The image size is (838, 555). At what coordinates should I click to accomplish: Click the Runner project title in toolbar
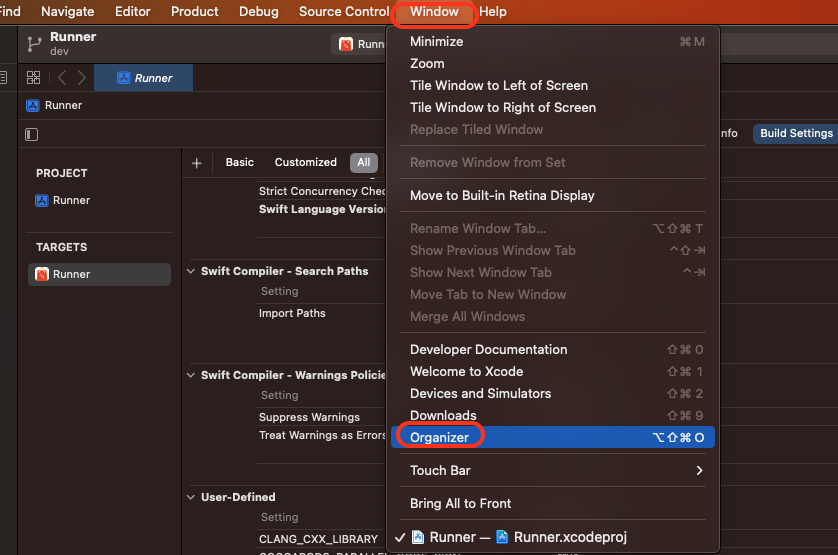(73, 37)
